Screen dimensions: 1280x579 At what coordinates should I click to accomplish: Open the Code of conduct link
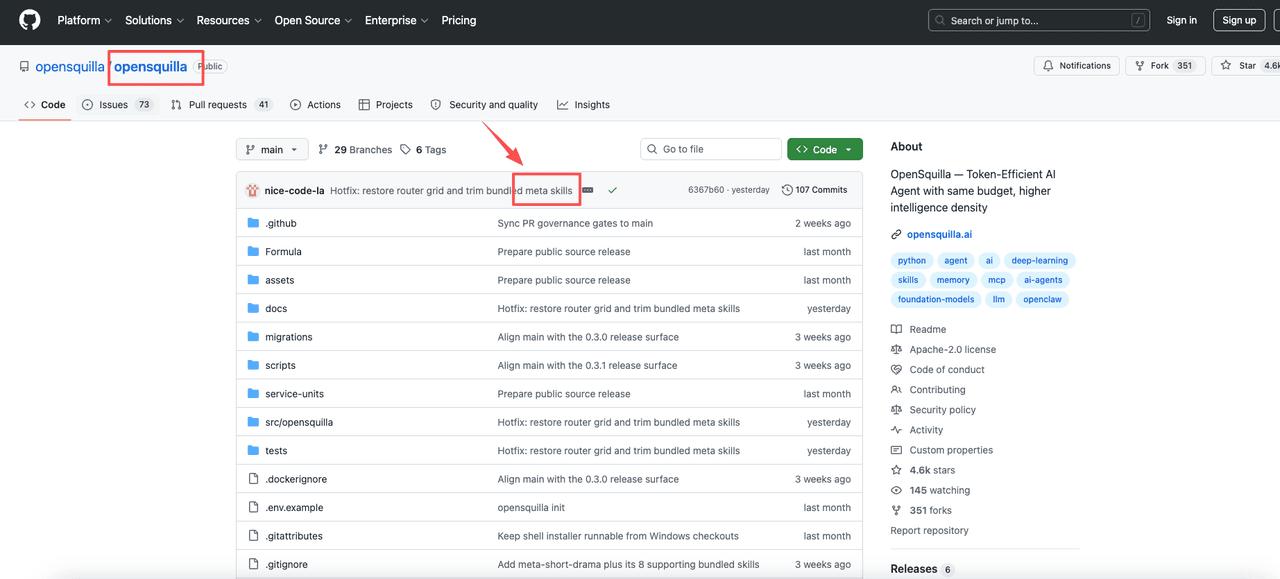(x=946, y=369)
